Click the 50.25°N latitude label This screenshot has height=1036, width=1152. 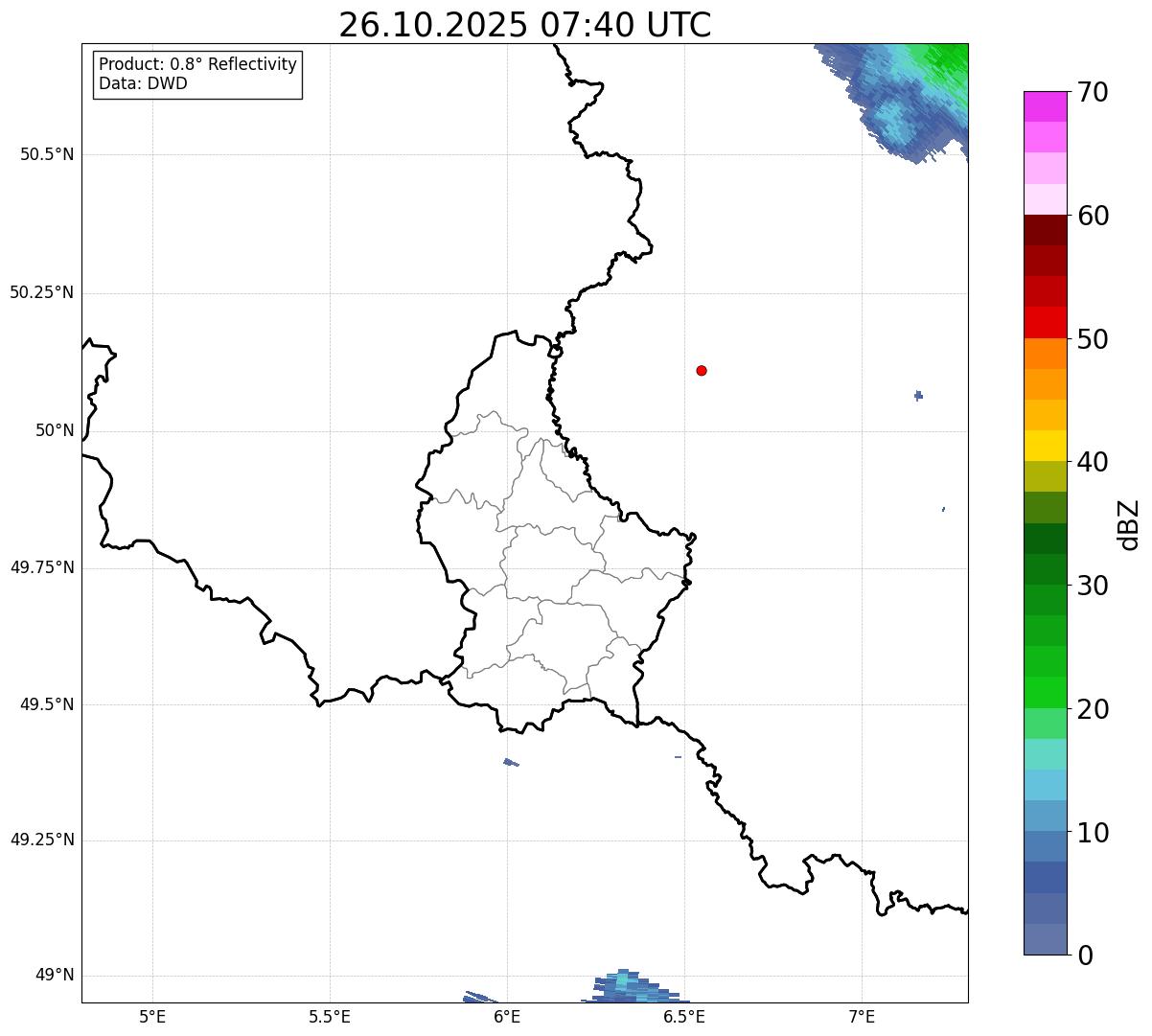pyautogui.click(x=42, y=292)
